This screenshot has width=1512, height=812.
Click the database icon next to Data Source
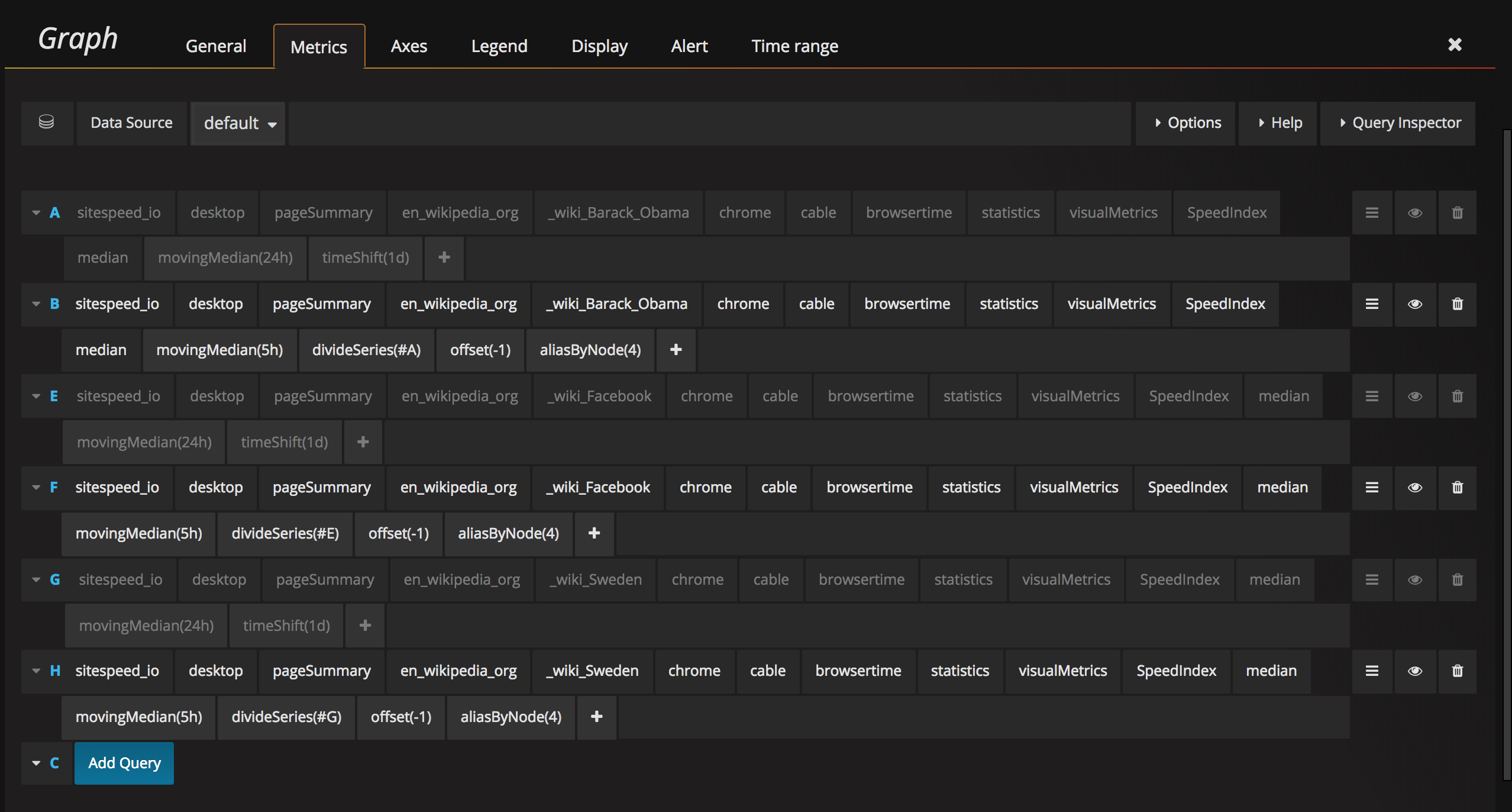pos(47,122)
